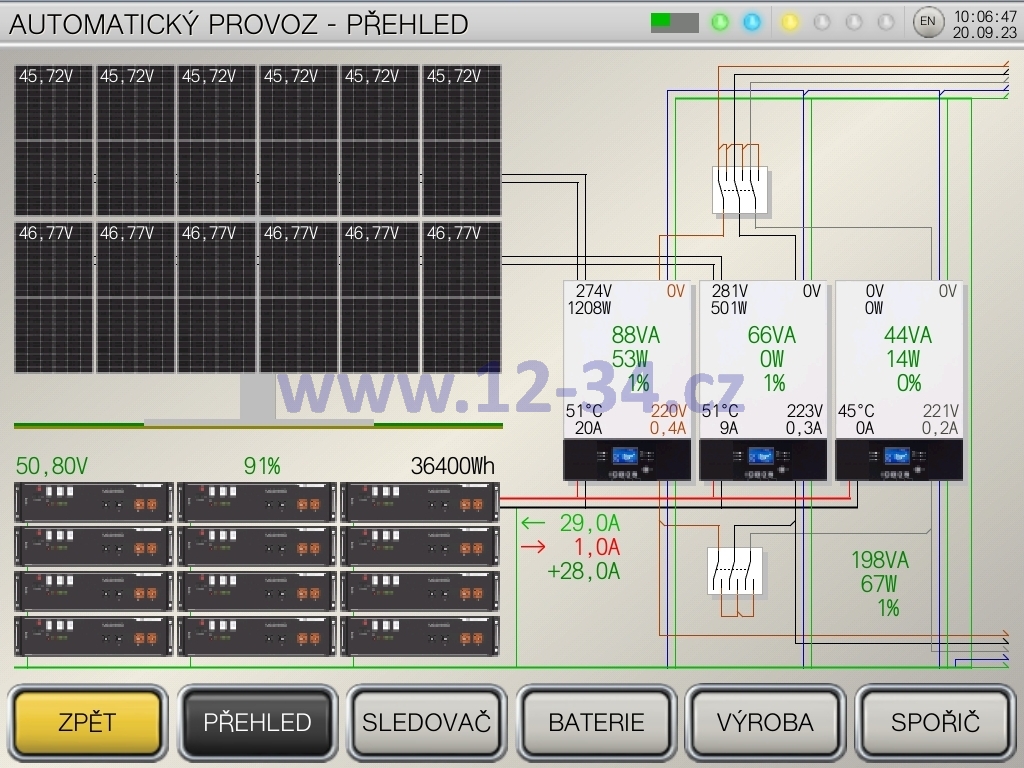Click the battery charge level 91%
This screenshot has width=1024, height=768.
(262, 466)
